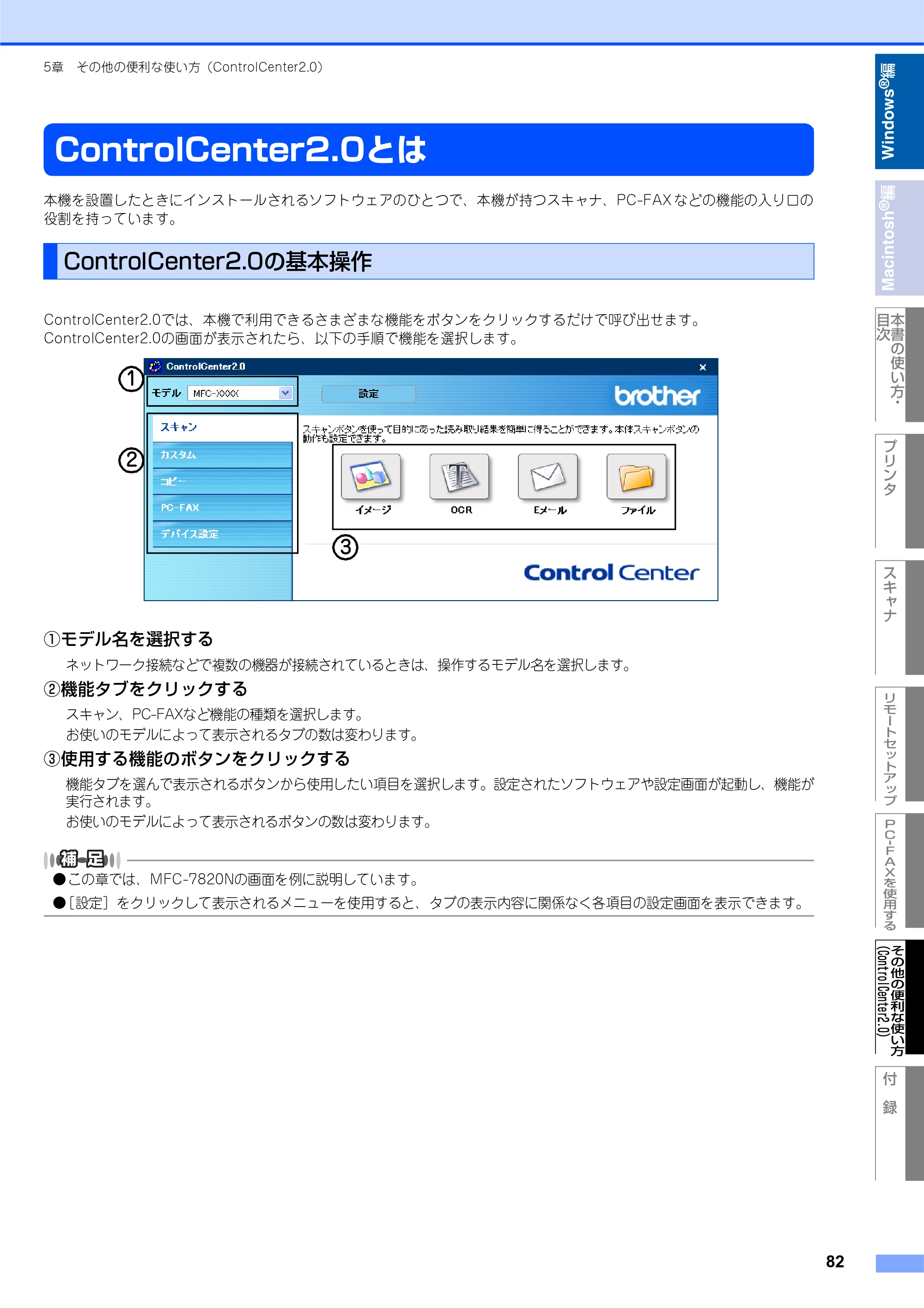Viewport: 924px width, 1308px height.
Task: Click the heading ControlCenter2.0とは
Action: (240, 150)
